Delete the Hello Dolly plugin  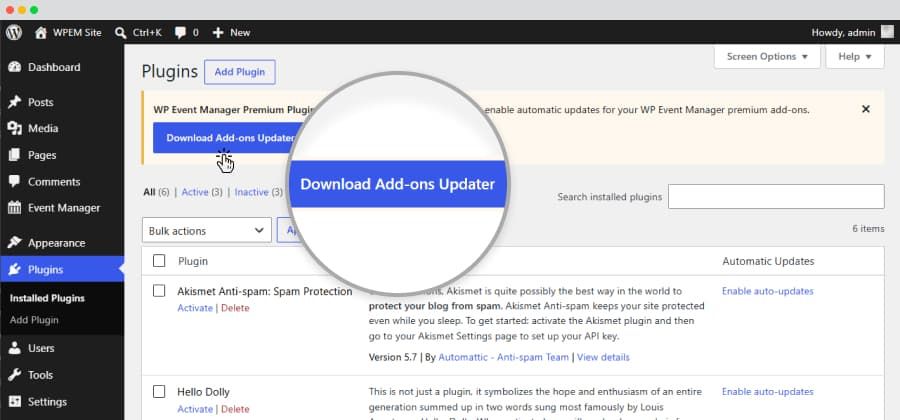click(235, 409)
